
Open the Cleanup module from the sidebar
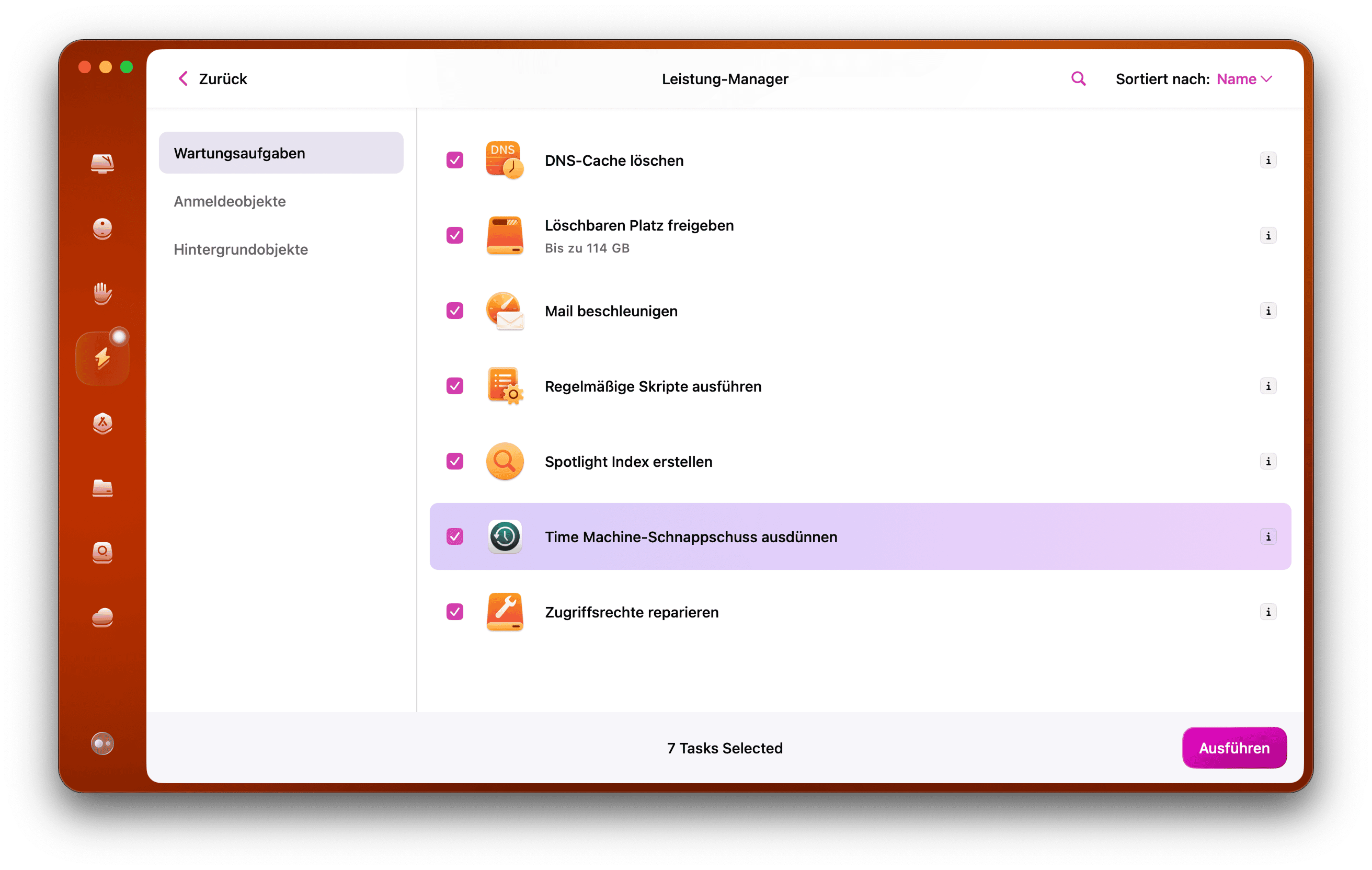(102, 228)
